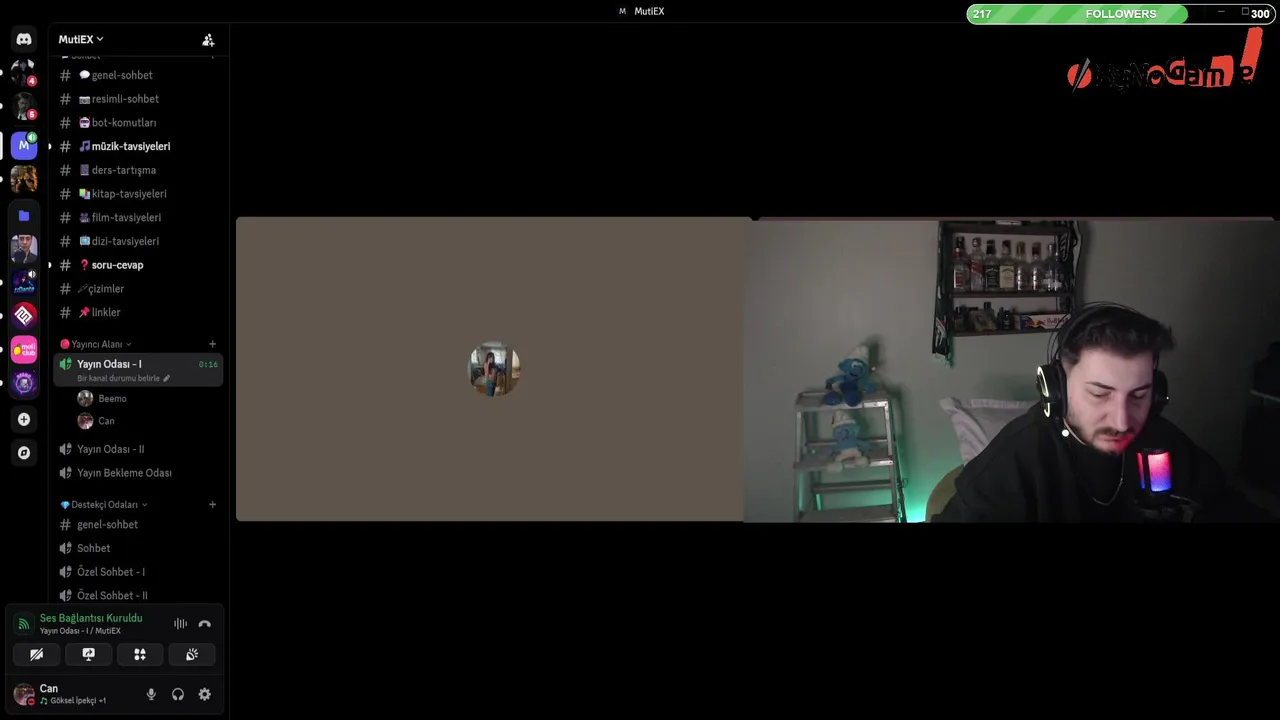Toggle noise suppression waveform icon
The image size is (1280, 720).
click(180, 624)
